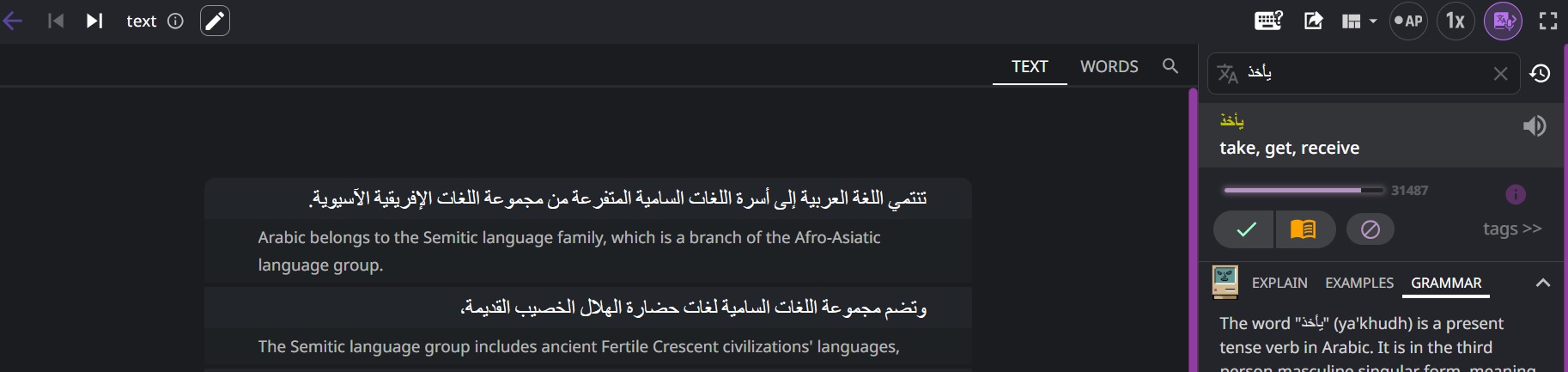Click the search icon beside WORDS tab
This screenshot has width=1568, height=372.
1170,66
